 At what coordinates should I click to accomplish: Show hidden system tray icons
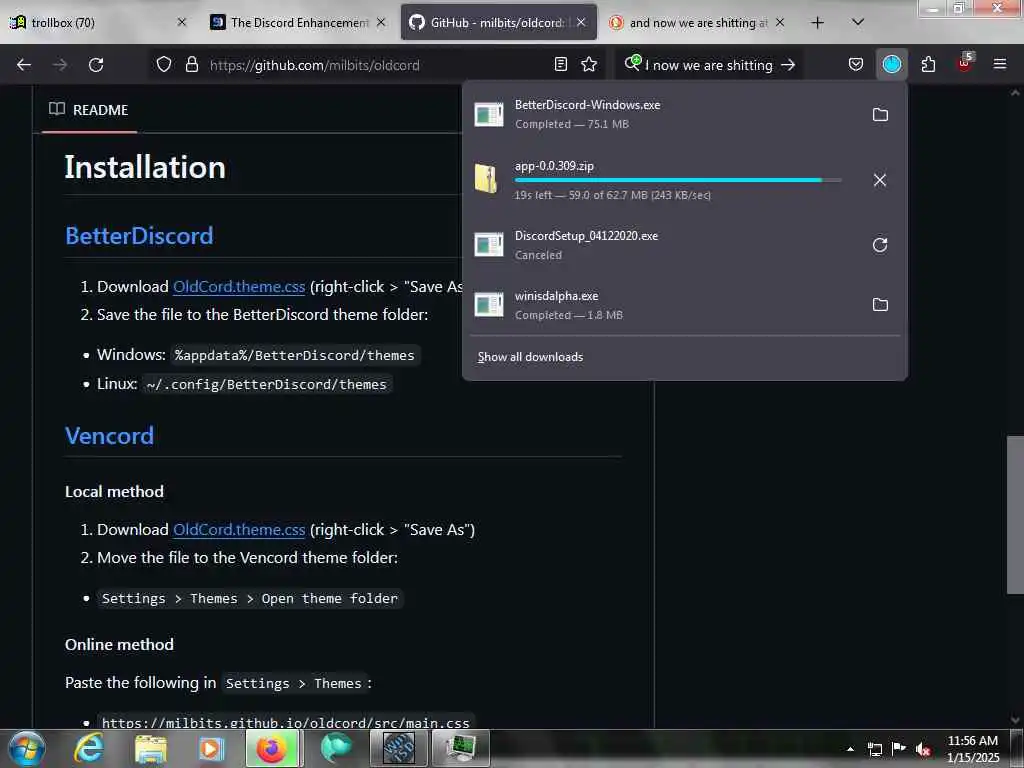[850, 749]
